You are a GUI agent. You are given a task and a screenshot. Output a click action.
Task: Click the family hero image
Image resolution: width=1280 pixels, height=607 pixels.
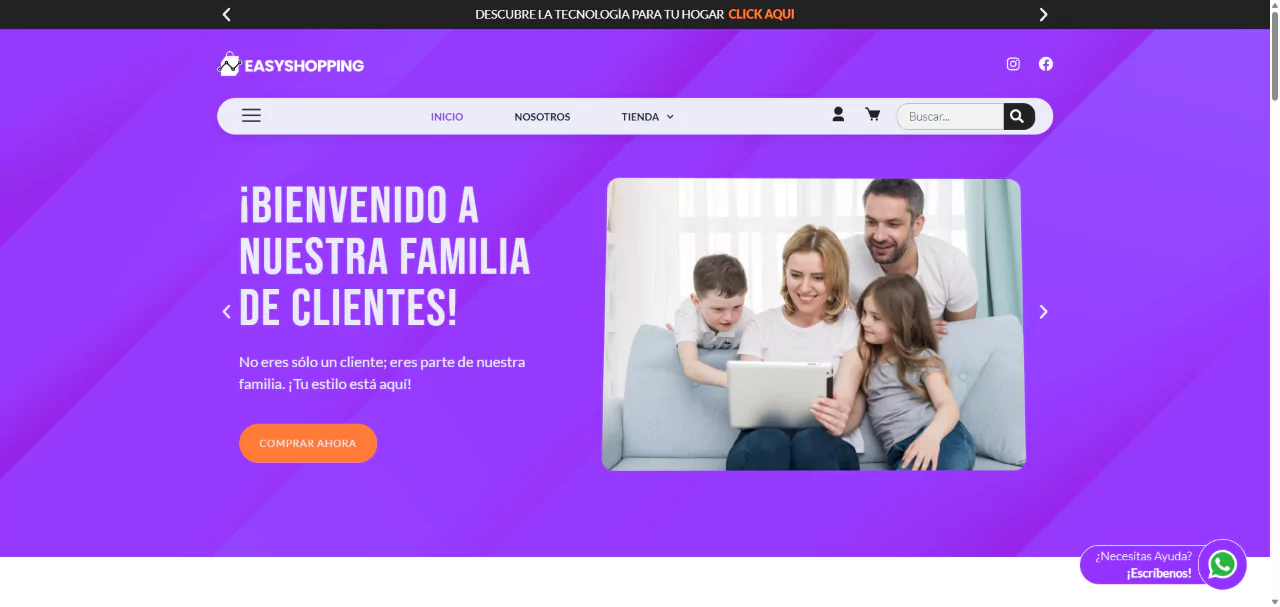tap(813, 324)
